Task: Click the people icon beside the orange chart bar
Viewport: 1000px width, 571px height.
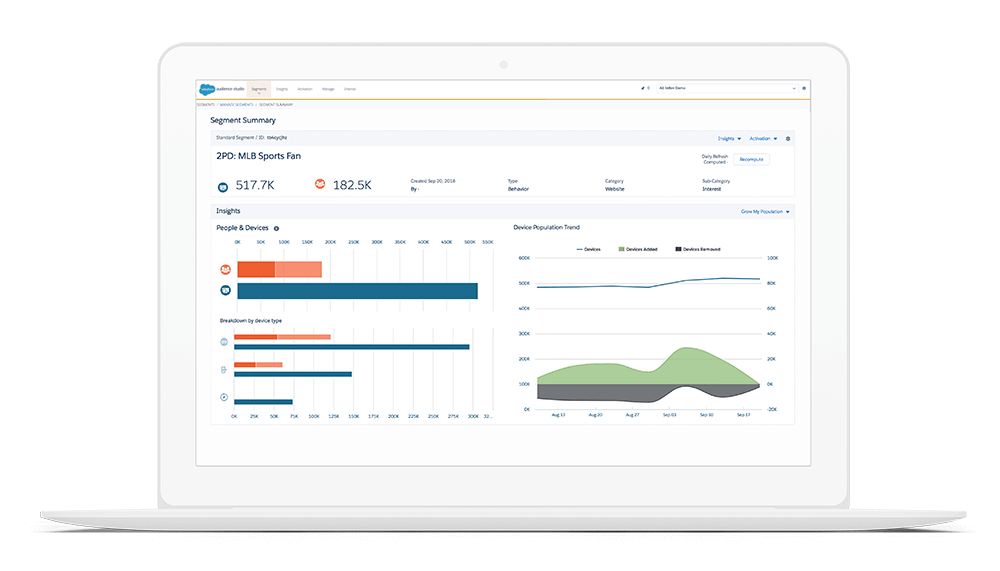Action: 225,269
